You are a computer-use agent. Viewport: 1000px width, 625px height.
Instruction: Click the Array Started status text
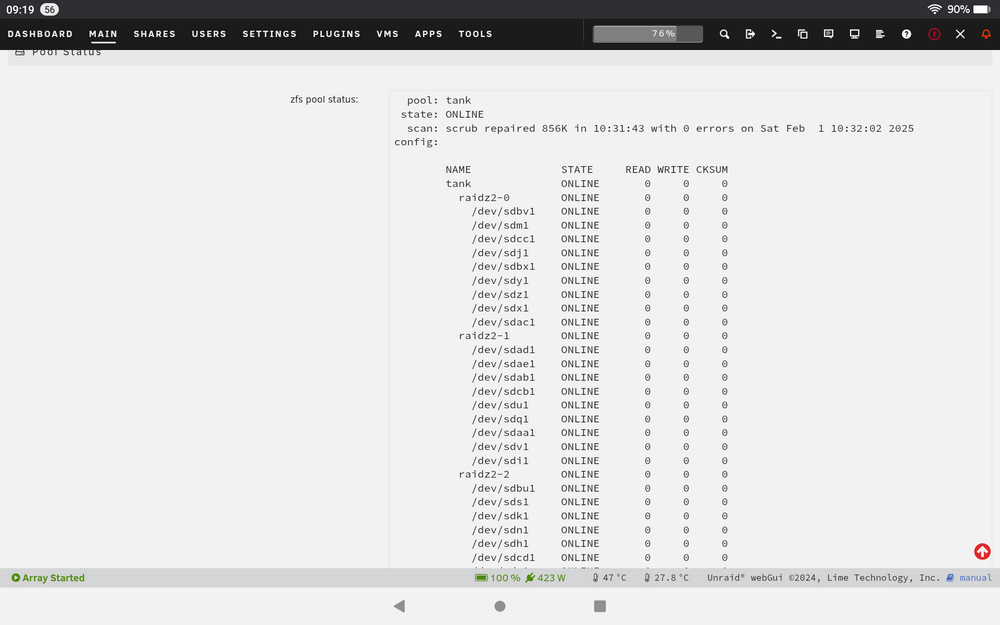(x=54, y=578)
